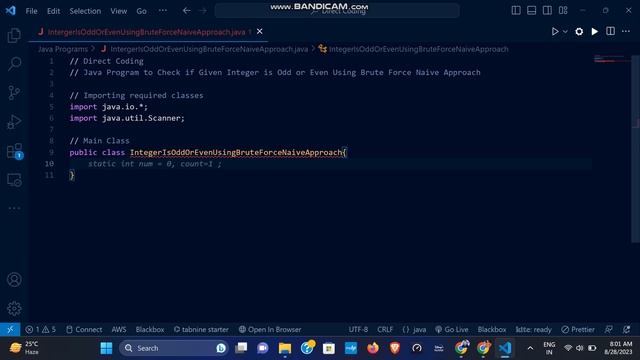Select language mode Java
Screen dimensions: 640x360
coord(414,329)
